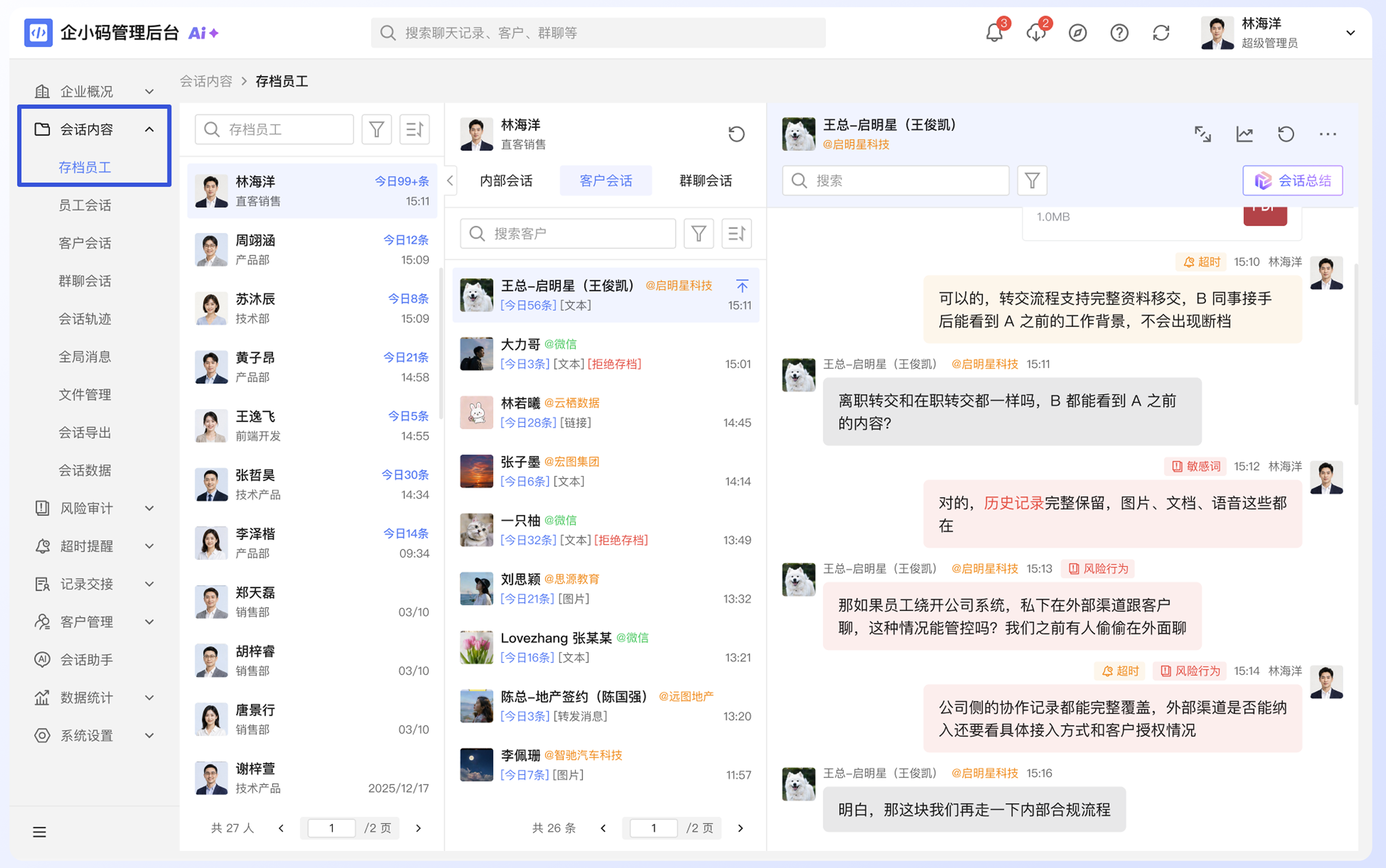
Task: Click the 会话内容 breadcrumb link
Action: tap(206, 81)
